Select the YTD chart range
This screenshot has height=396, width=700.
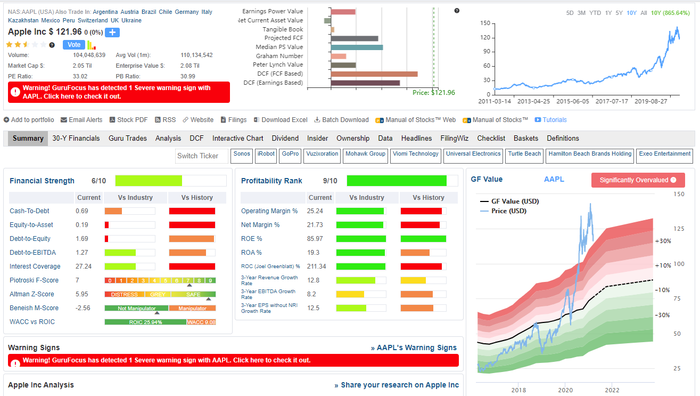pyautogui.click(x=595, y=13)
